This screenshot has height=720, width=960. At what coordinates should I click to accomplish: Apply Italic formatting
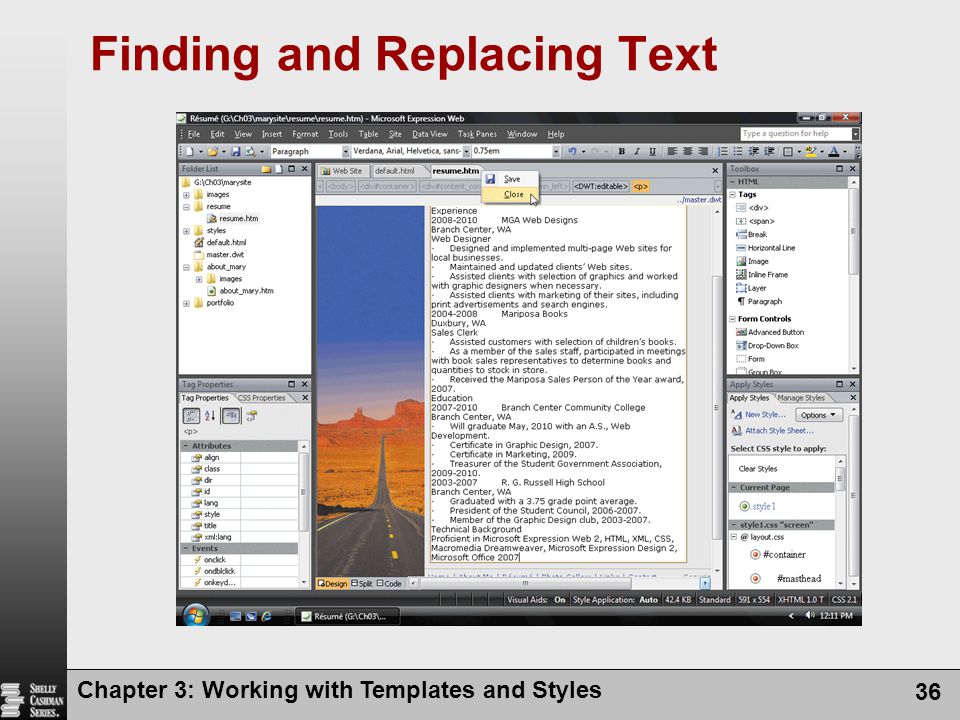(637, 151)
